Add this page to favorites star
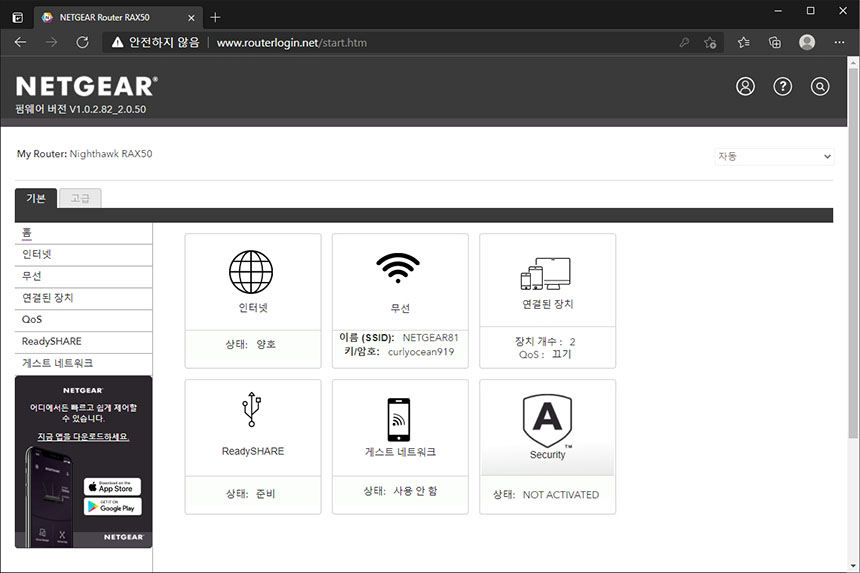The height and width of the screenshot is (573, 860). (710, 42)
